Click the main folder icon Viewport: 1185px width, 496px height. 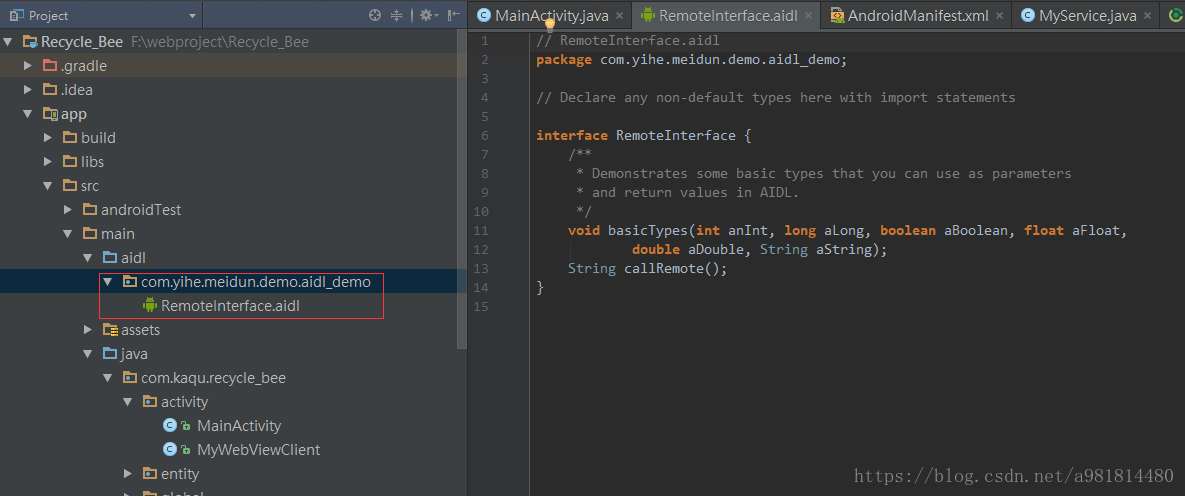(90, 234)
